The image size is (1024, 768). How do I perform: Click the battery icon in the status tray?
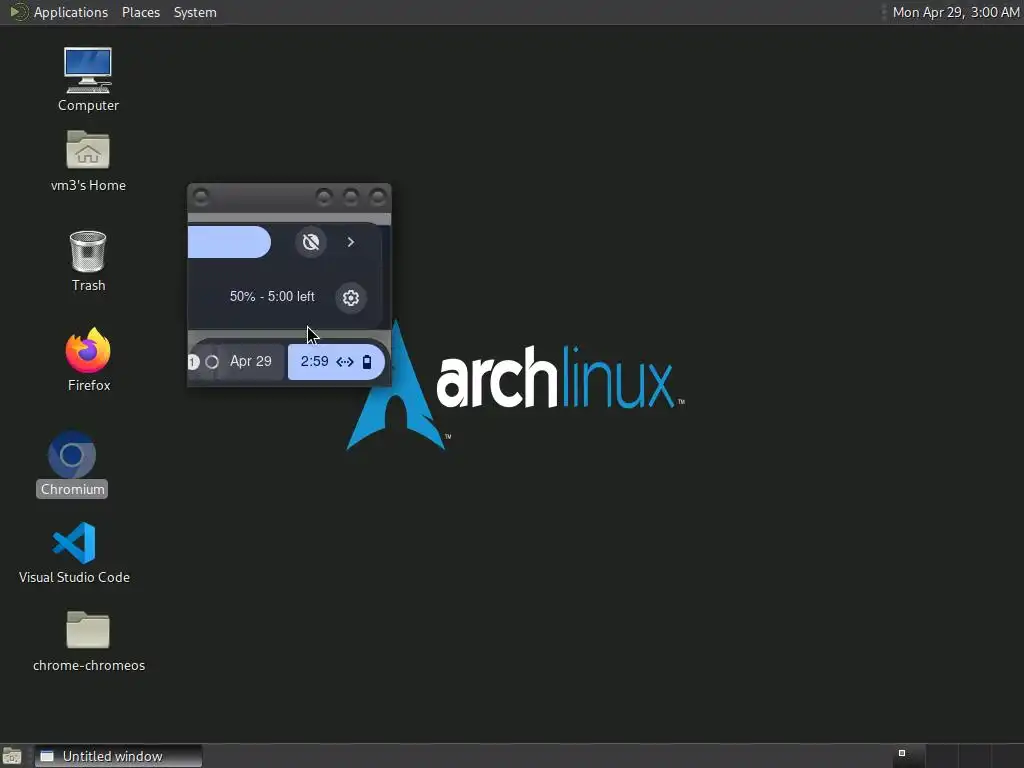tap(367, 362)
